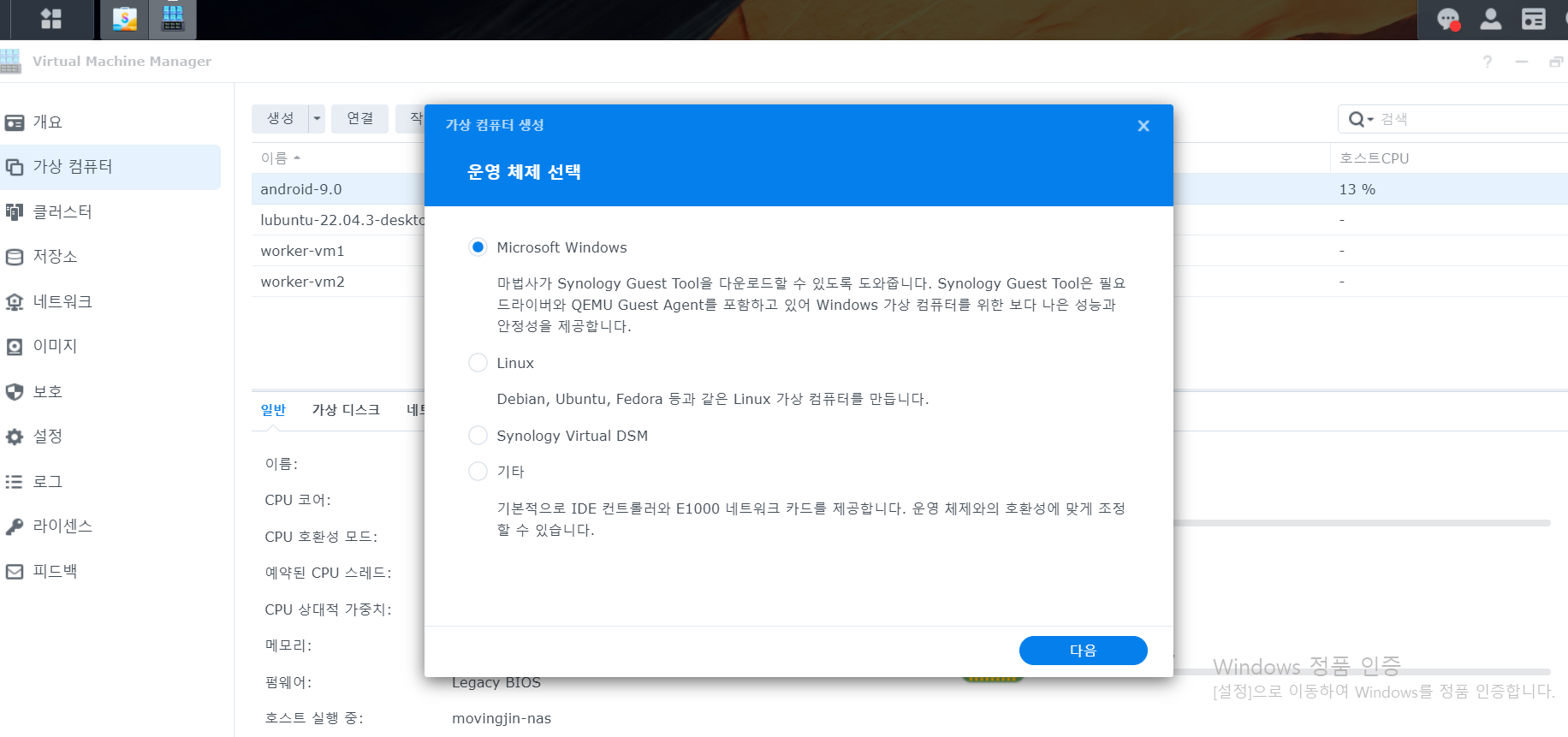Click the Linux option label text

click(515, 363)
